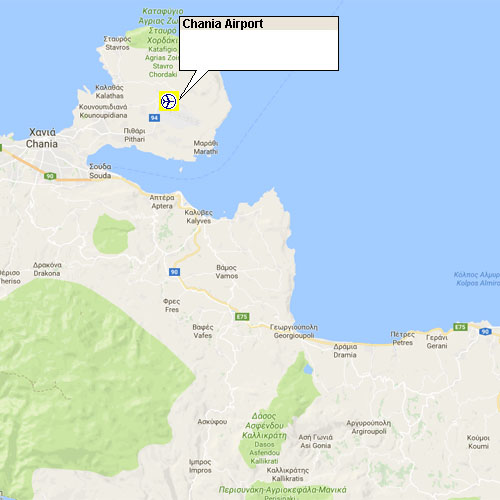Click the Marathi place label

pyautogui.click(x=206, y=147)
